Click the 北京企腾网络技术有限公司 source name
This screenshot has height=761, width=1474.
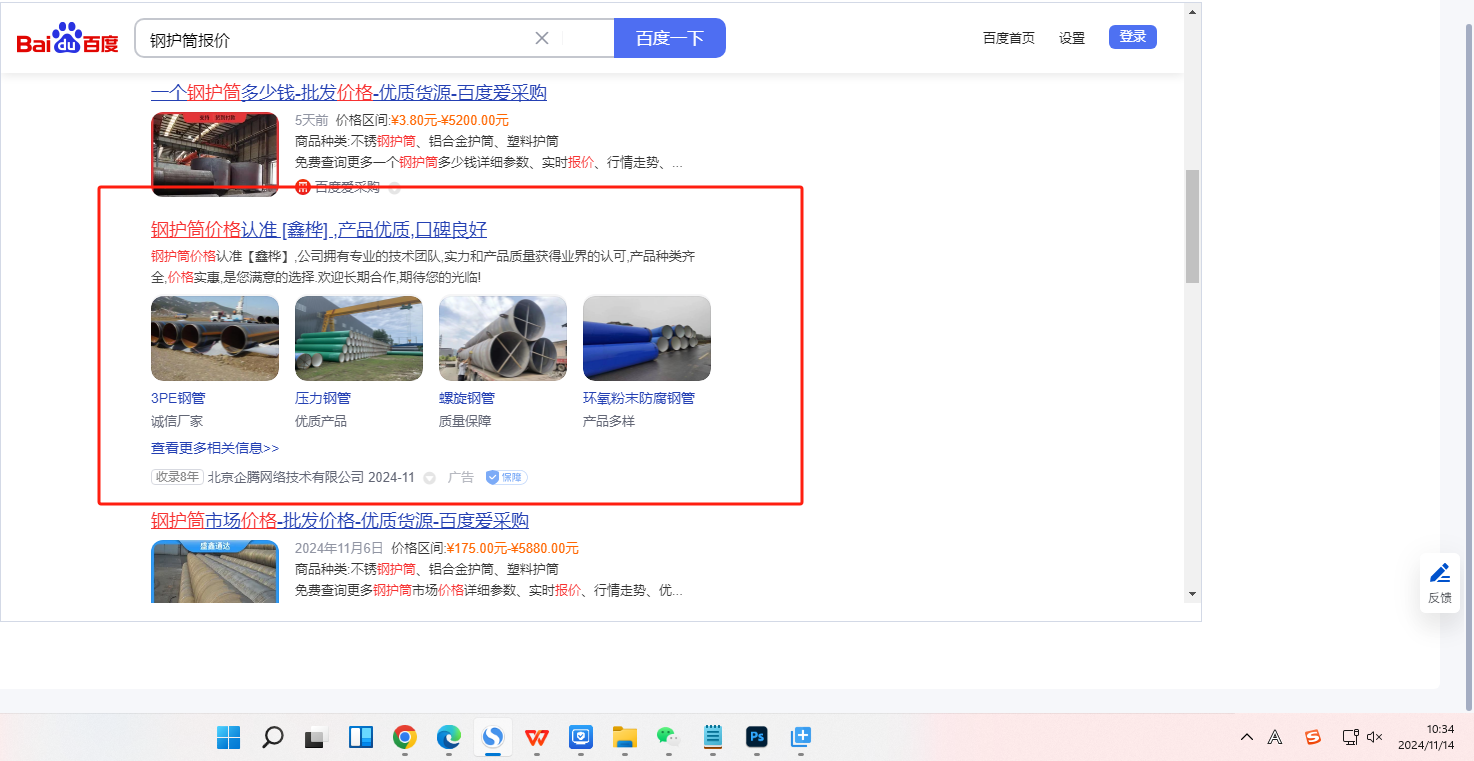click(286, 477)
